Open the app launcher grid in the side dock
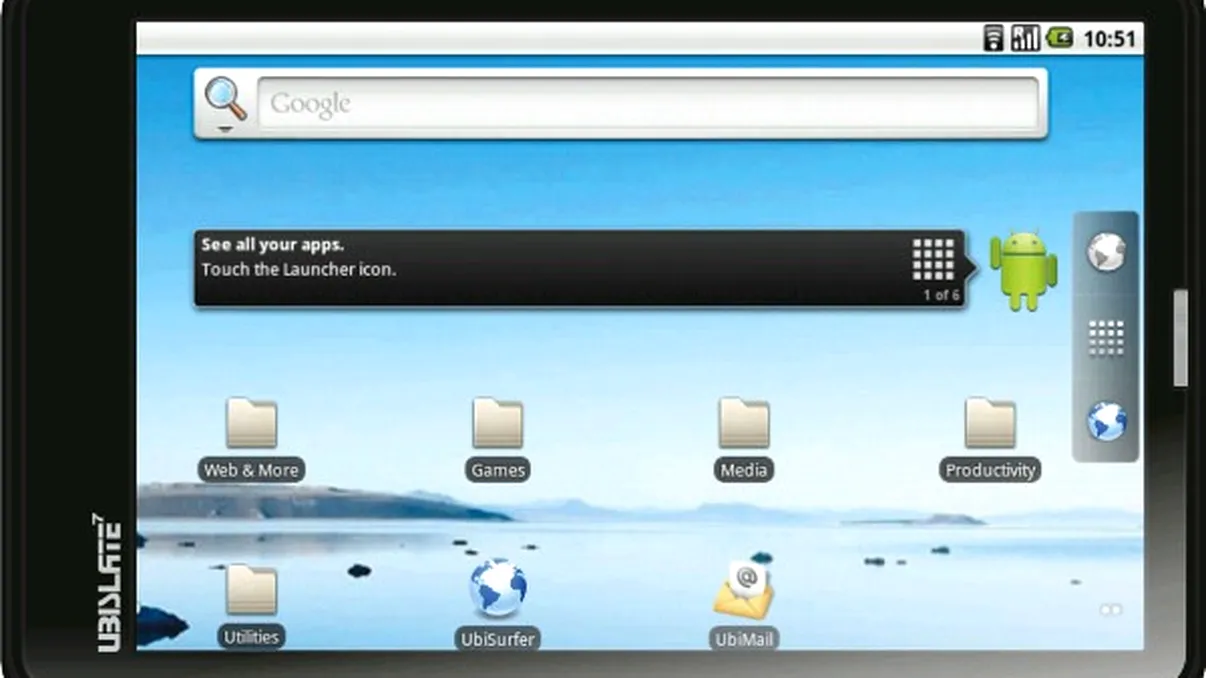Screen dimensions: 1206x678 (x=1106, y=338)
